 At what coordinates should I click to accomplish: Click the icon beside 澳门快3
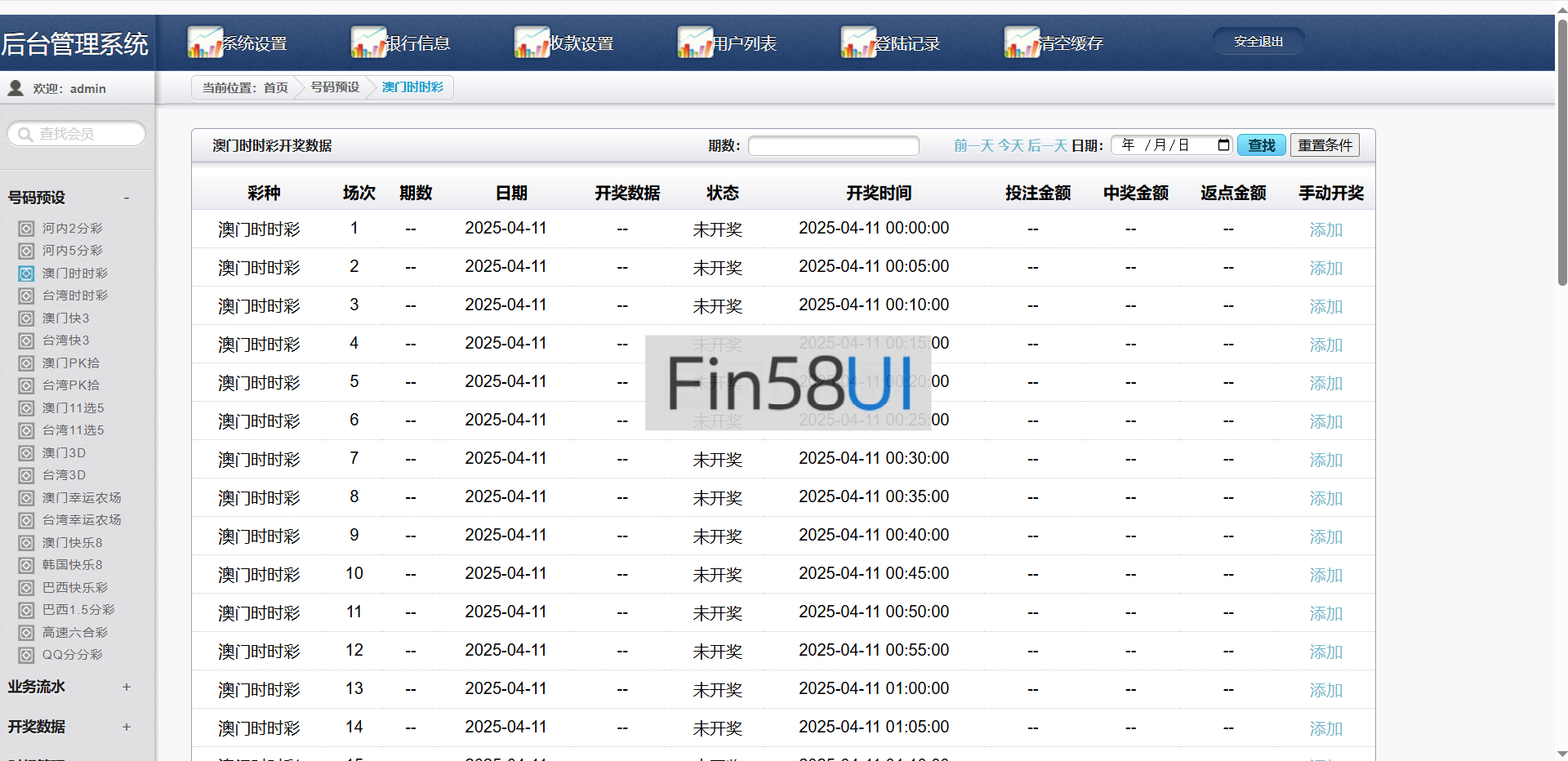26,318
